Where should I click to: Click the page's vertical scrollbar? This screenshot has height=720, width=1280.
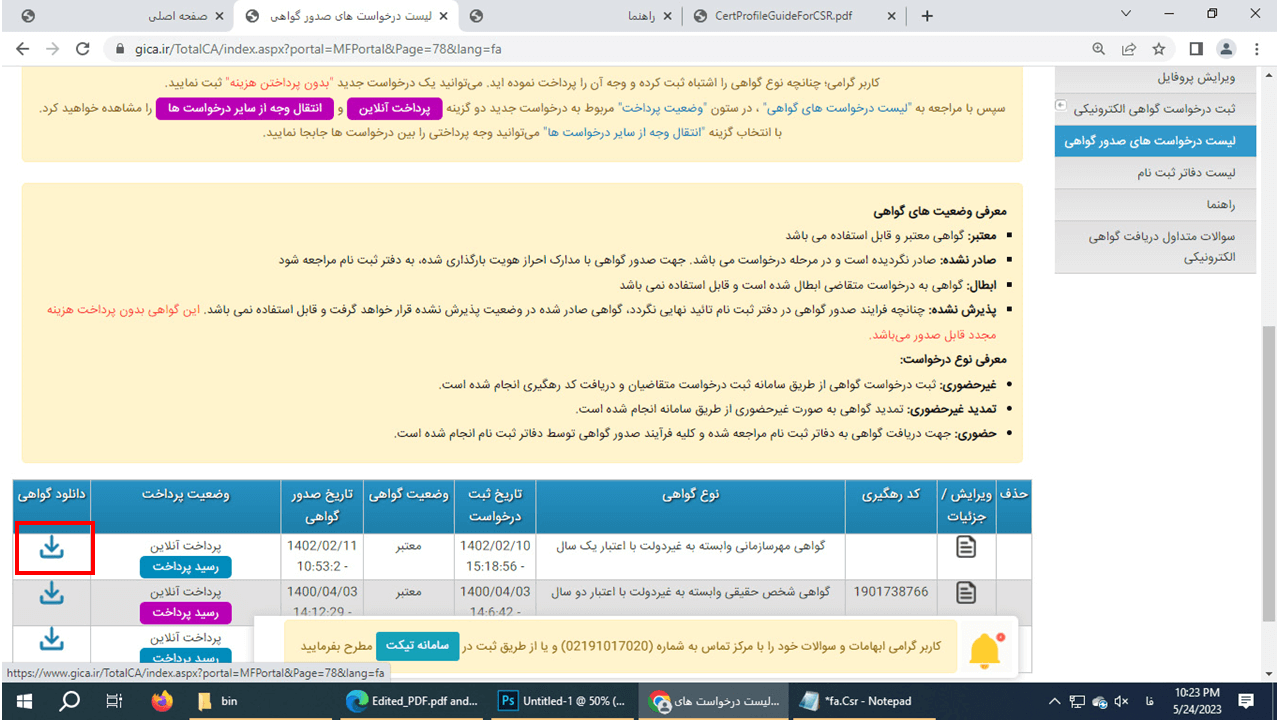[x=1270, y=400]
